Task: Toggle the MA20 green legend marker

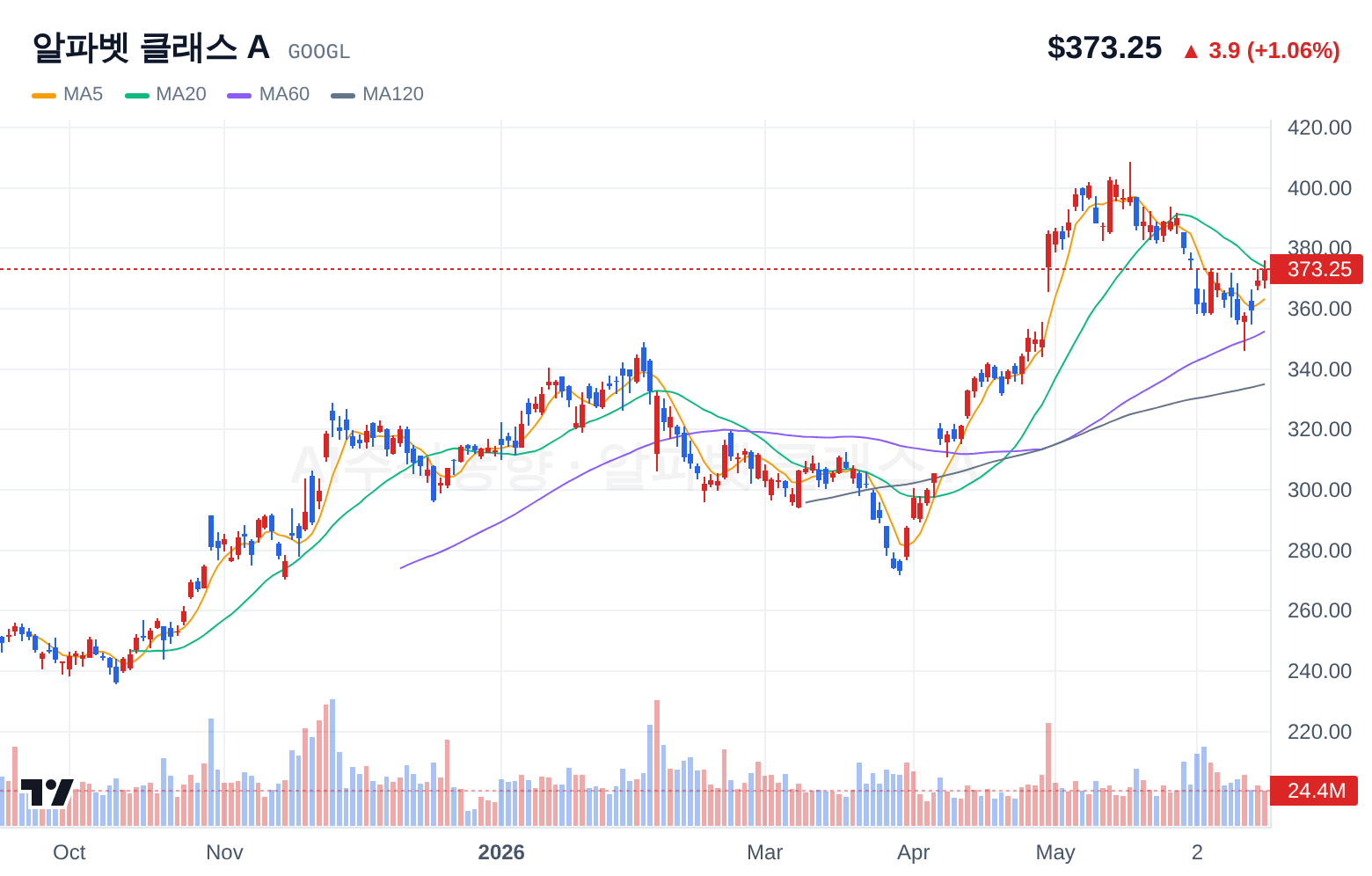Action: tap(137, 95)
